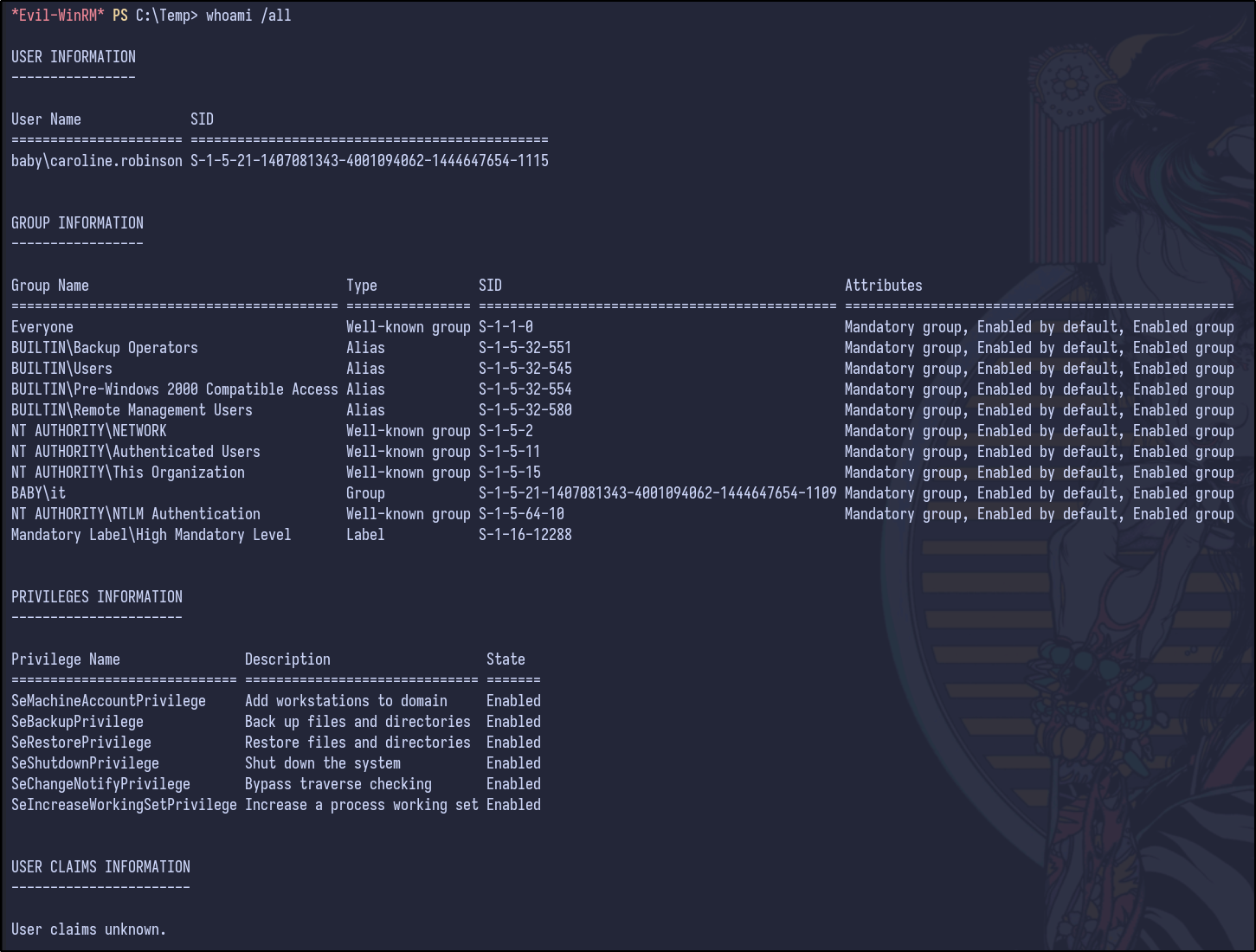Screen dimensions: 1256x952
Task: Click 'Shut down the system' description
Action: tap(323, 763)
